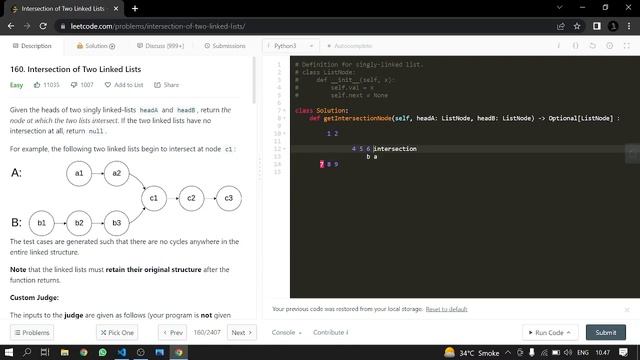The width and height of the screenshot is (640, 360).
Task: Click the thumbs-up likes icon 11035
Action: (37, 85)
